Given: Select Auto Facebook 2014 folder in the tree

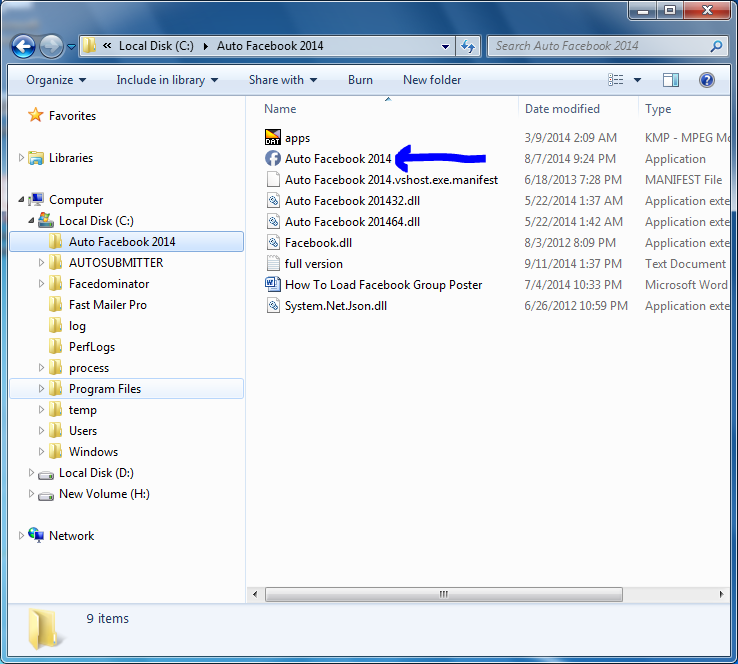Looking at the screenshot, I should (127, 241).
